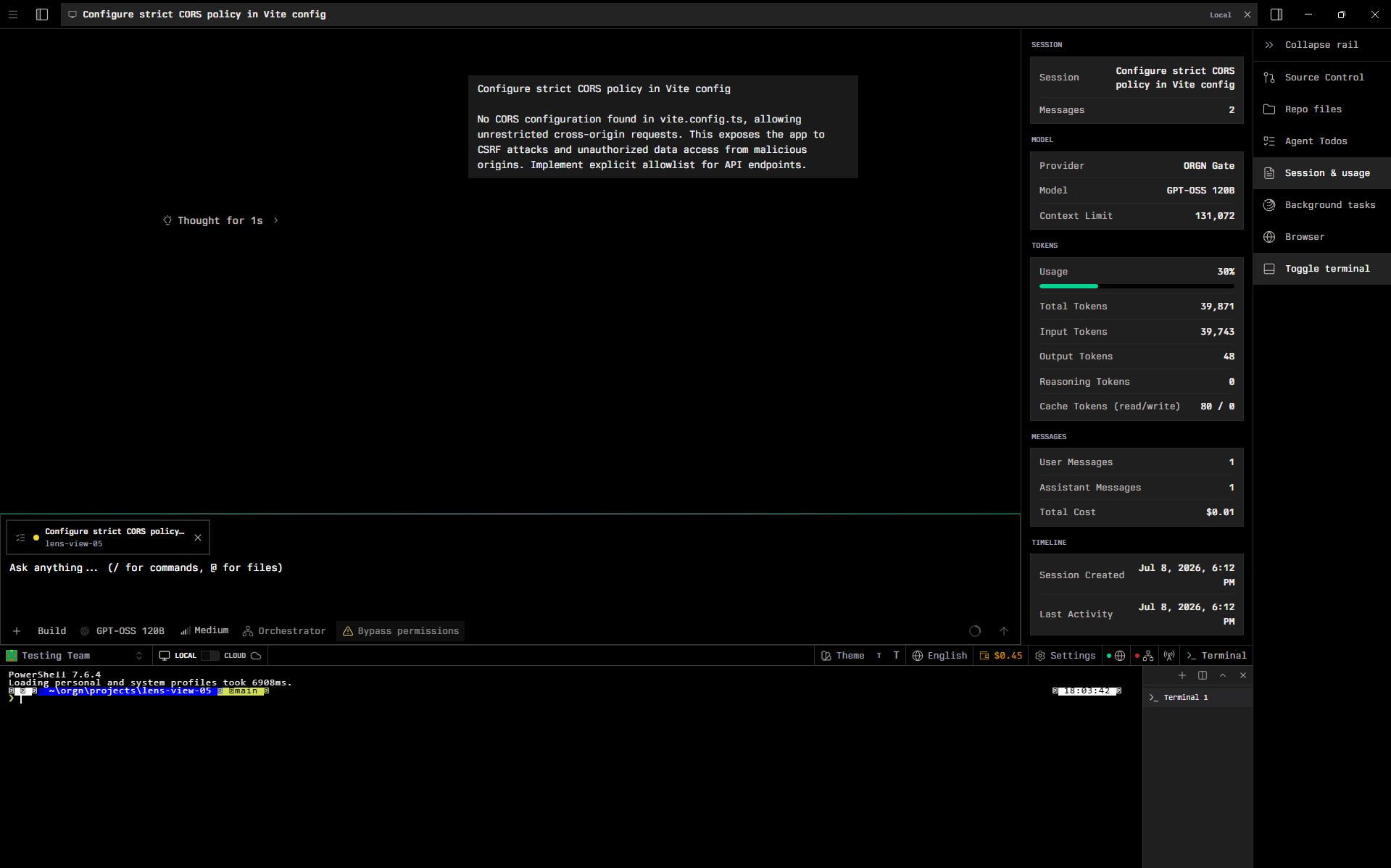Open the Orchestrator agent selector
The image size is (1391, 868).
click(x=284, y=631)
